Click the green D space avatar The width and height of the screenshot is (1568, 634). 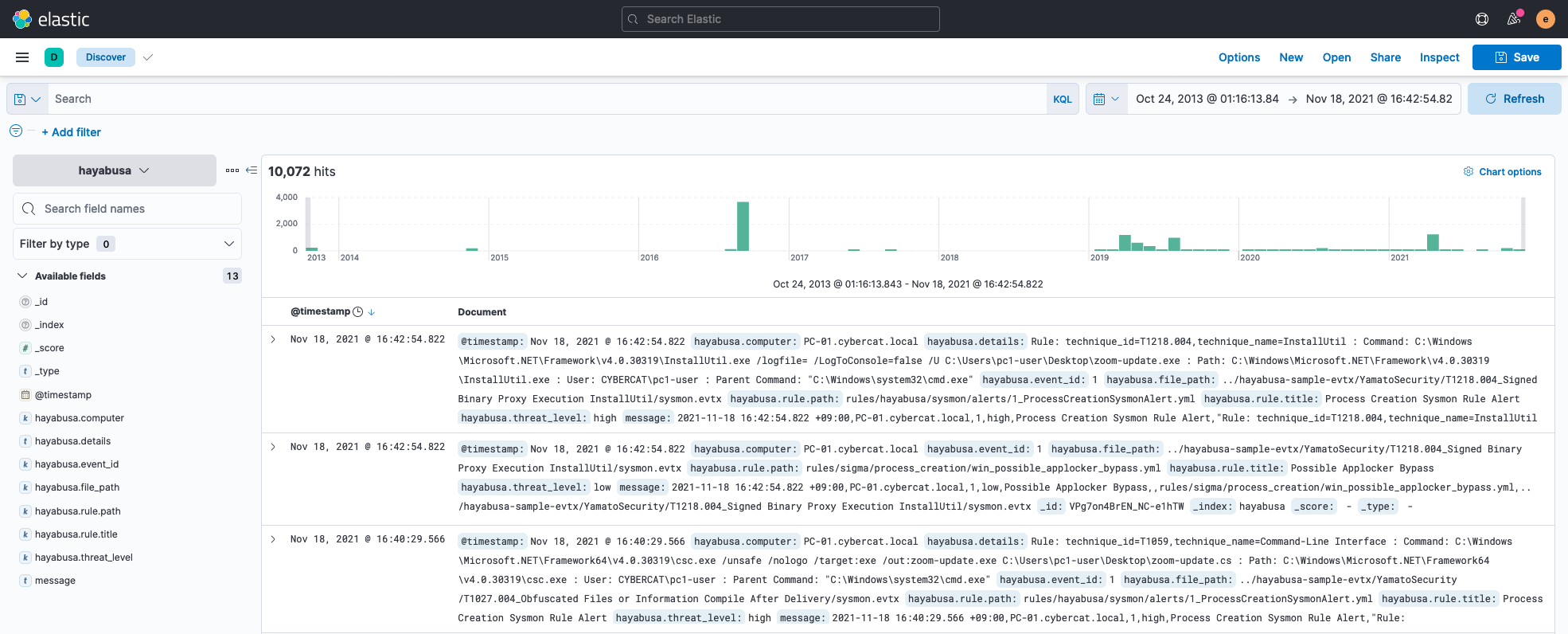coord(54,57)
